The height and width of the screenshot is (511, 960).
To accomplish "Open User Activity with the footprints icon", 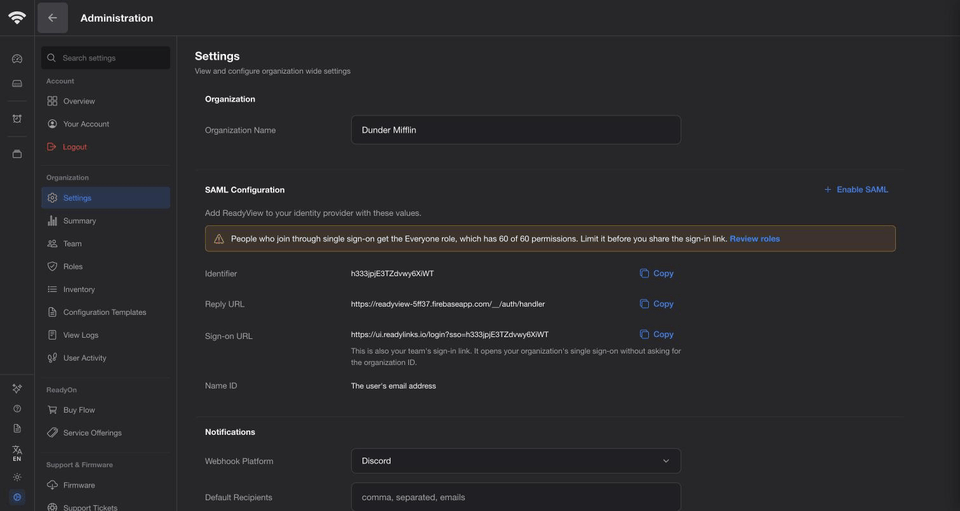I will 105,358.
